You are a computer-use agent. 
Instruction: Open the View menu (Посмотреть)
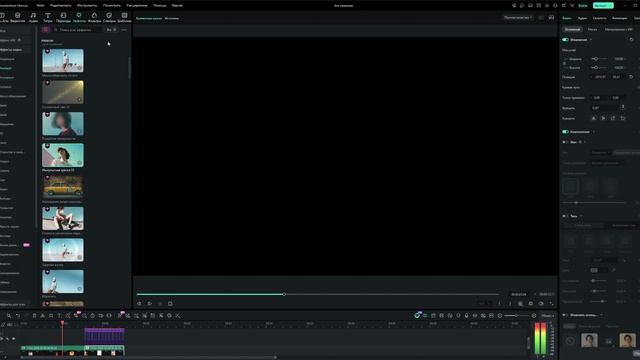point(111,6)
